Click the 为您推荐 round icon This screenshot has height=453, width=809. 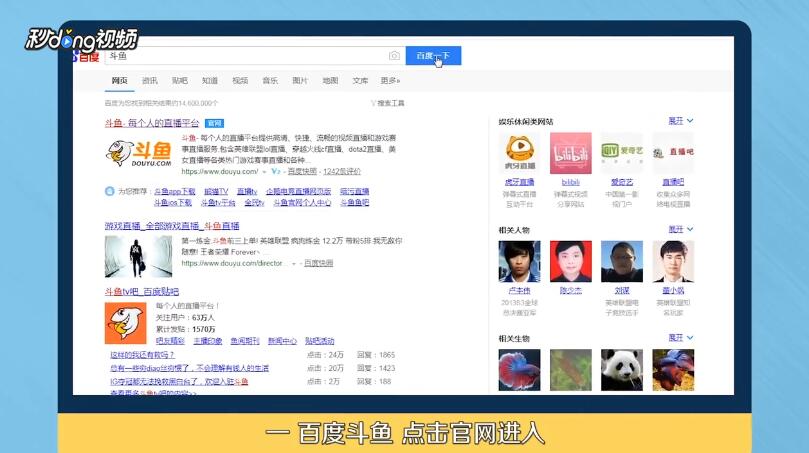tap(109, 191)
